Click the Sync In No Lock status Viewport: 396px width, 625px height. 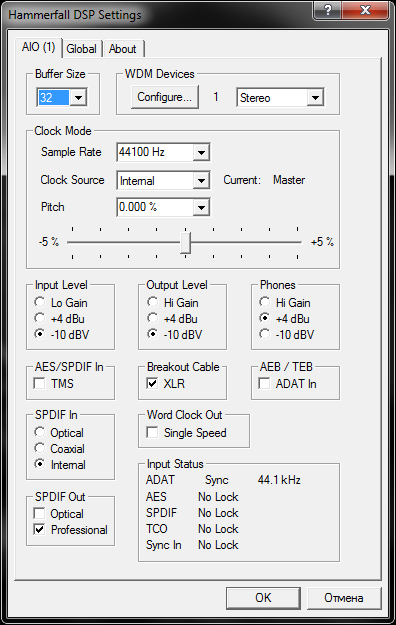click(218, 545)
